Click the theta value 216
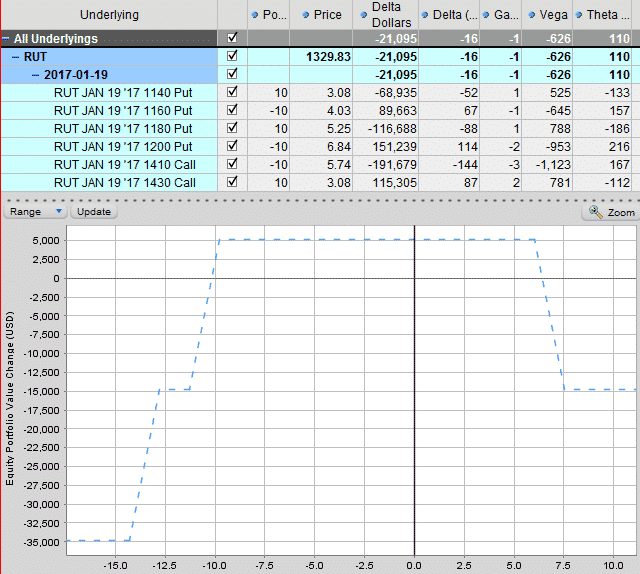Viewport: 640px width, 574px height. coord(619,147)
